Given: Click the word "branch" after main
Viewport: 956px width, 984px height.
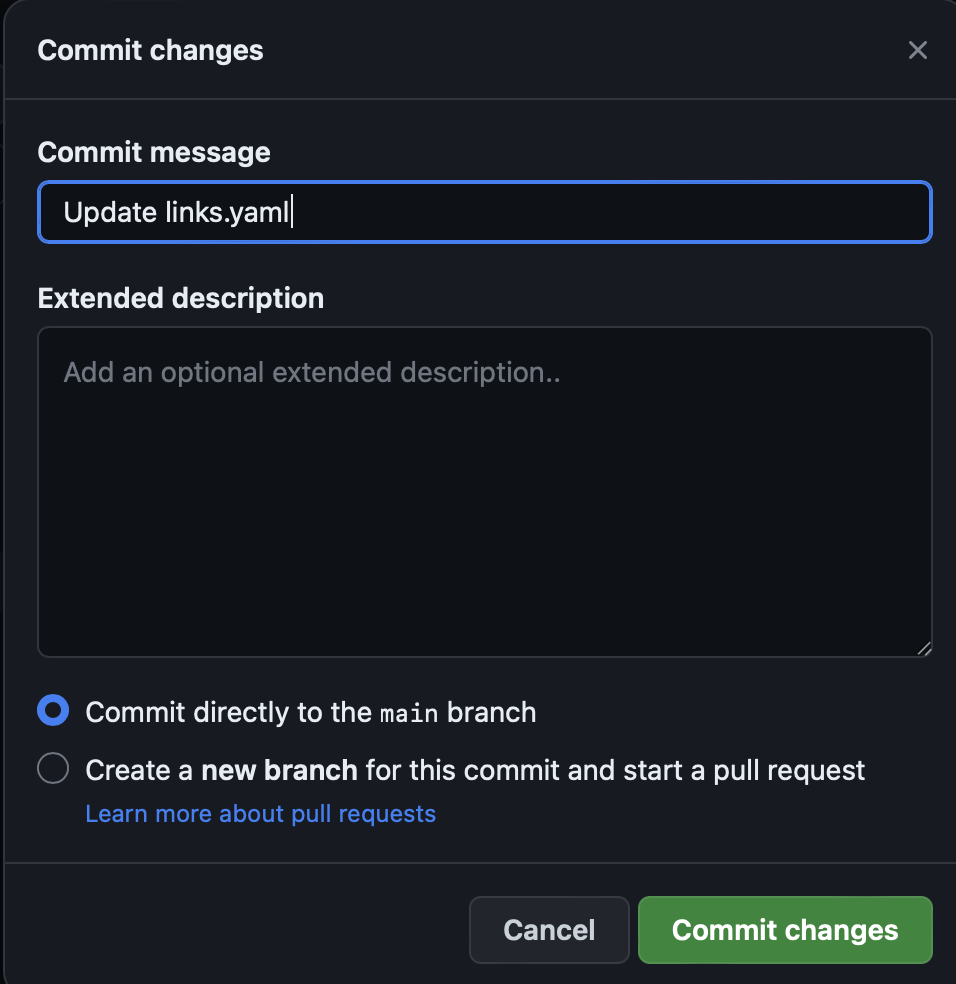Looking at the screenshot, I should coord(491,712).
